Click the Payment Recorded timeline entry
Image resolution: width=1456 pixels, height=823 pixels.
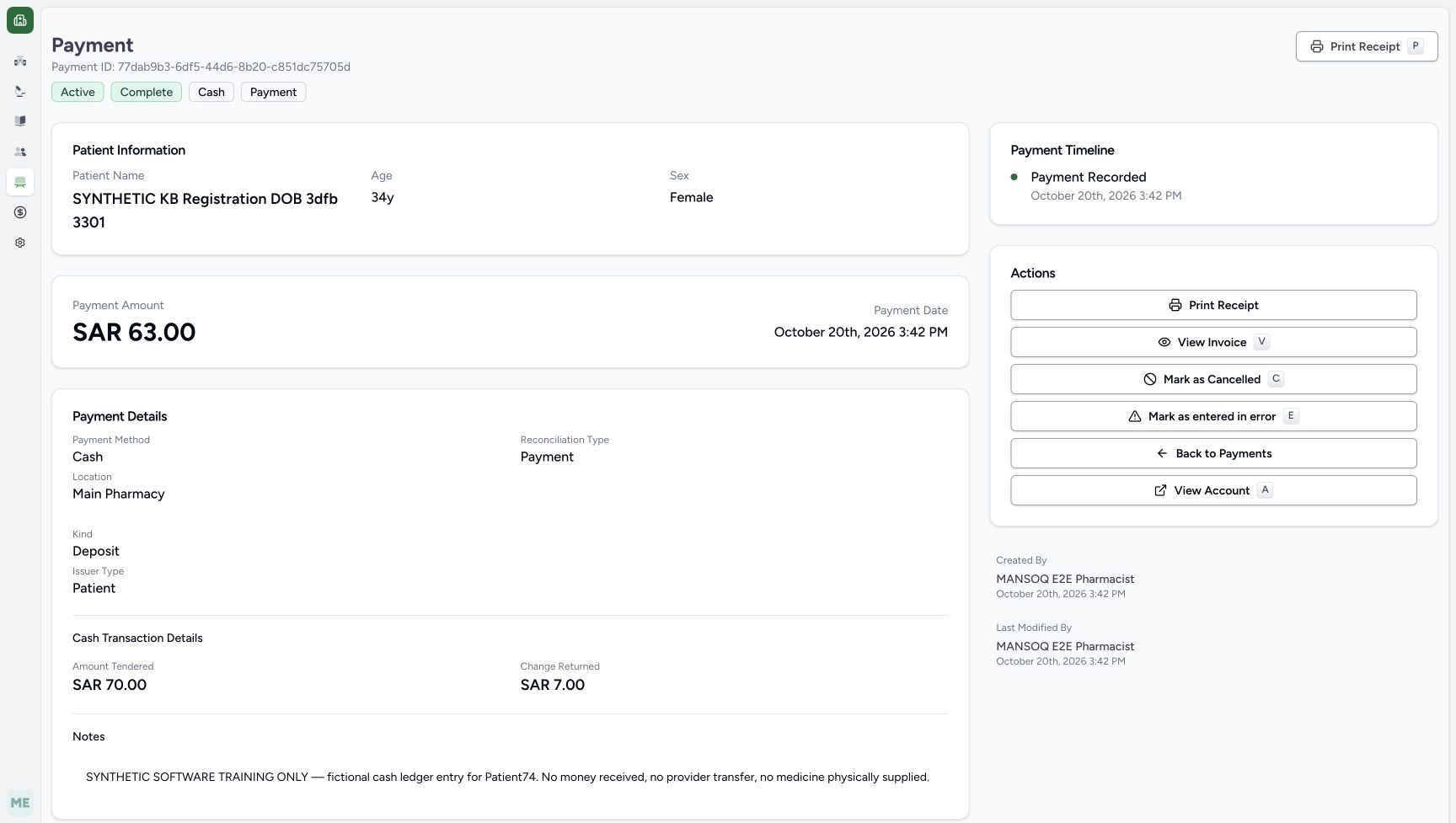tap(1089, 177)
